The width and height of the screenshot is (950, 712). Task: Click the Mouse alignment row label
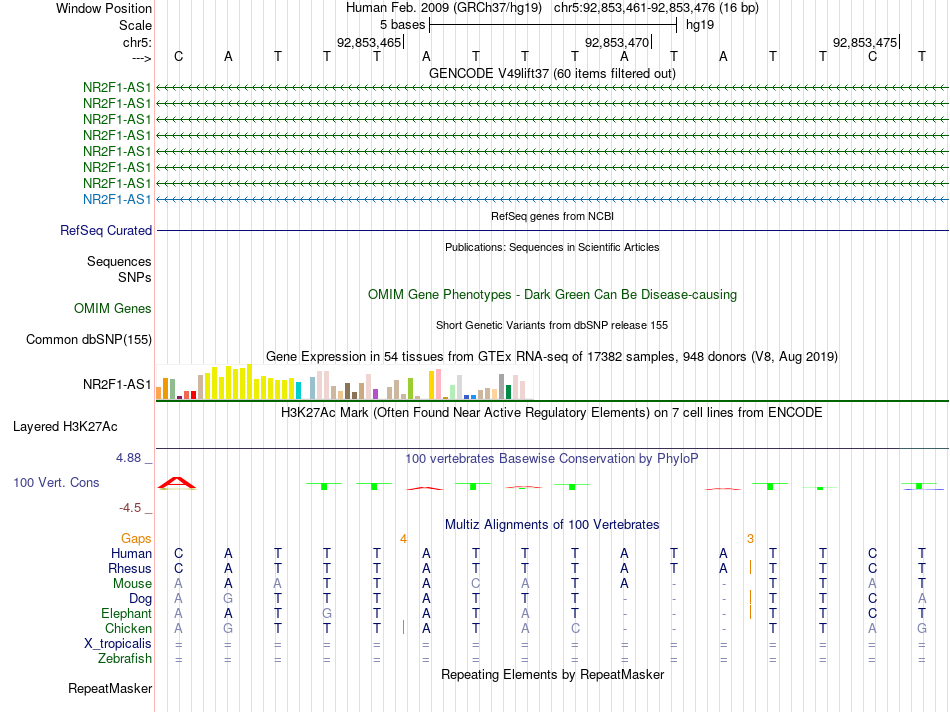click(133, 584)
